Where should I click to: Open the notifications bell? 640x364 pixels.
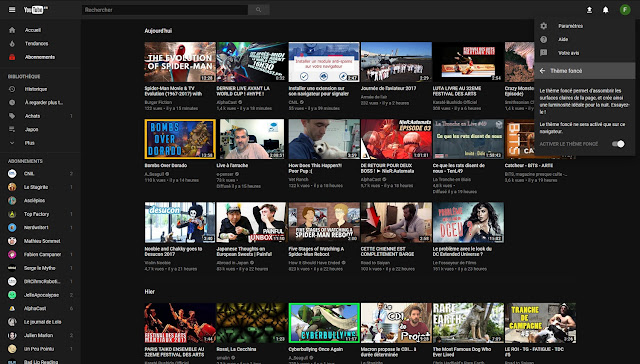click(605, 10)
